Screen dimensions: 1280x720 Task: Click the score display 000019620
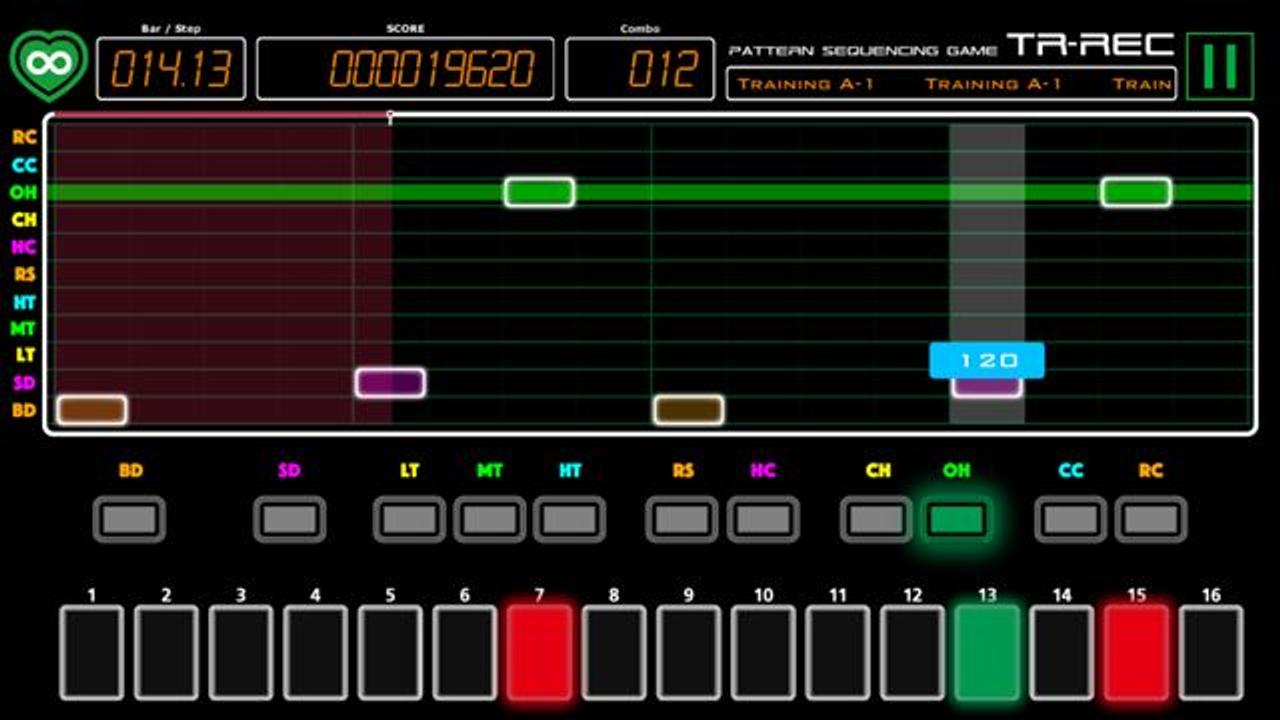click(x=405, y=69)
